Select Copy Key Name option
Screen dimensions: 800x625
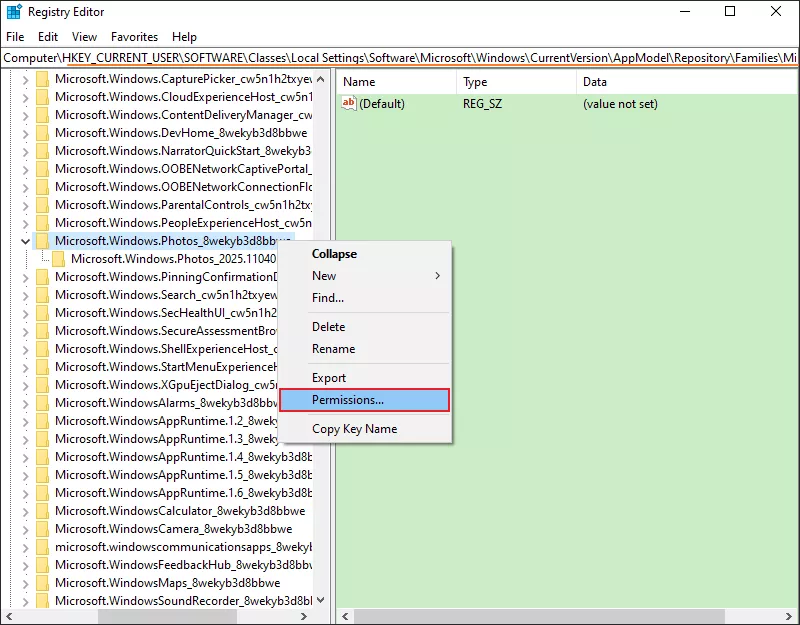click(x=364, y=429)
